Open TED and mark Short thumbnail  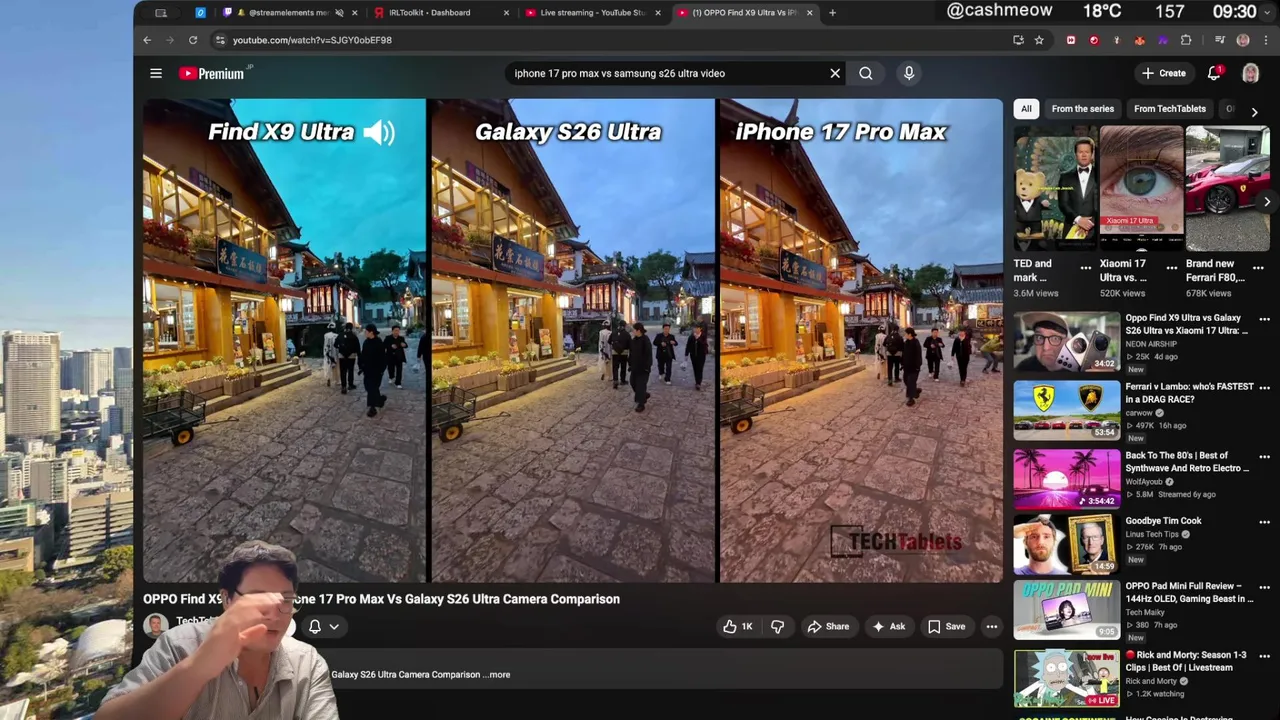[x=1055, y=188]
